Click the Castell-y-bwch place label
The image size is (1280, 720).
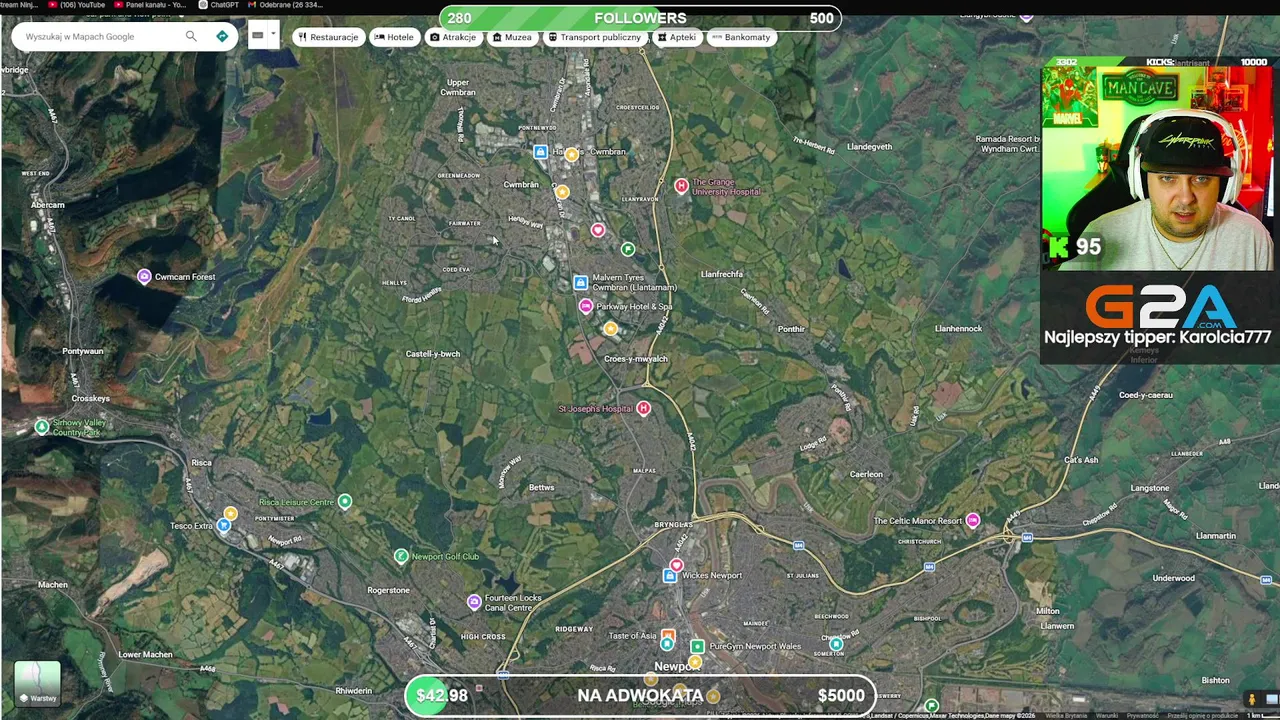433,354
